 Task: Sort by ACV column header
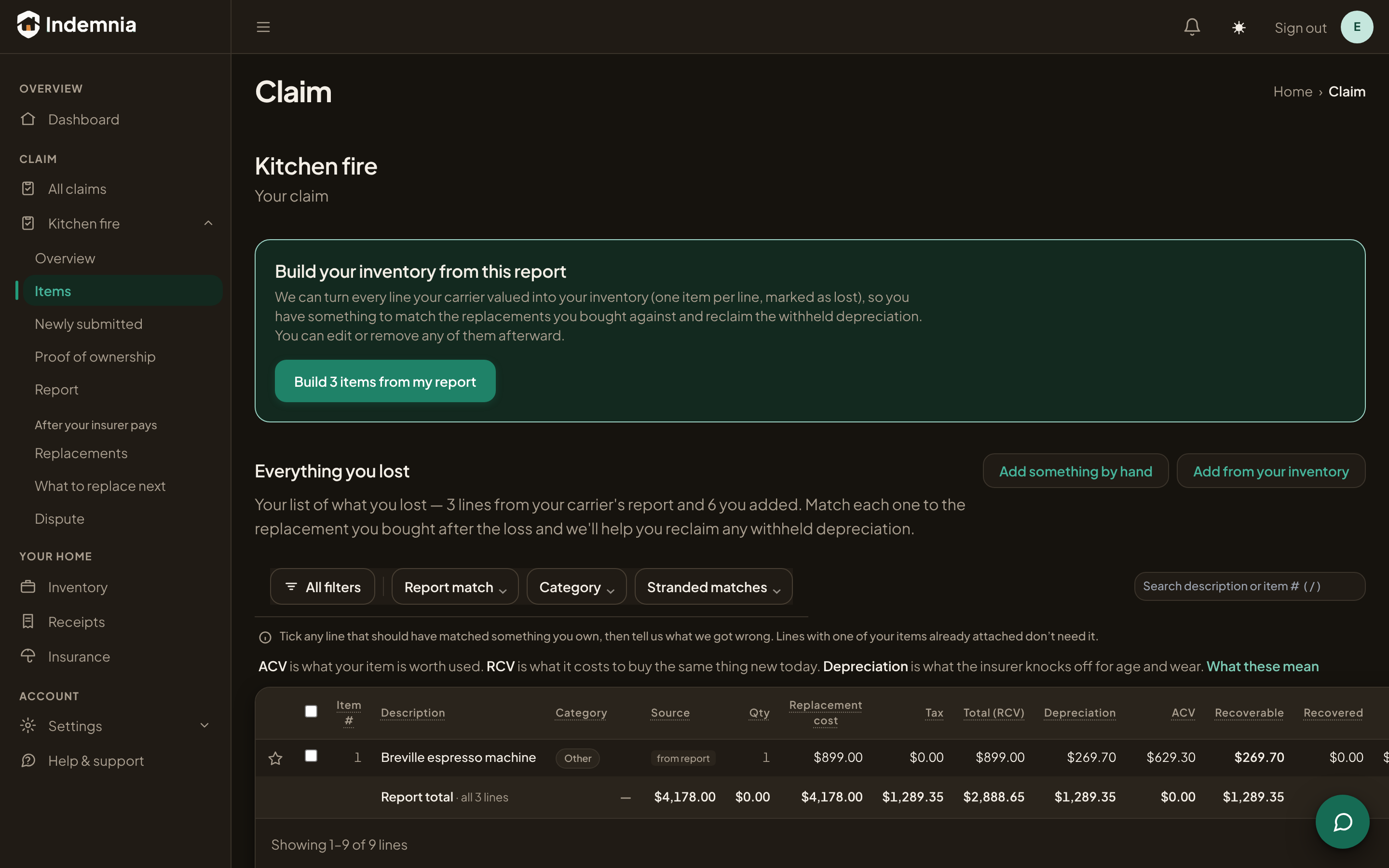click(x=1183, y=712)
